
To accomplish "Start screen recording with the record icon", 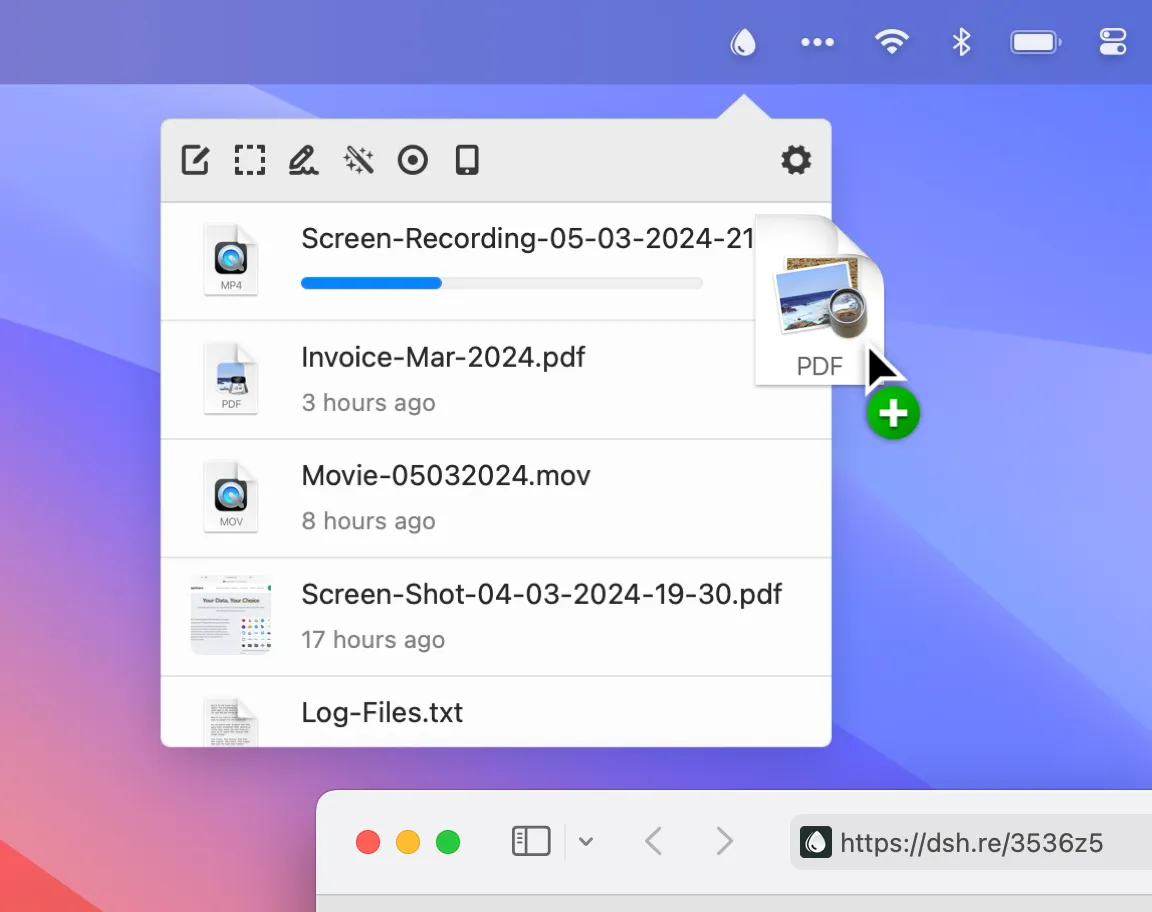I will [412, 160].
